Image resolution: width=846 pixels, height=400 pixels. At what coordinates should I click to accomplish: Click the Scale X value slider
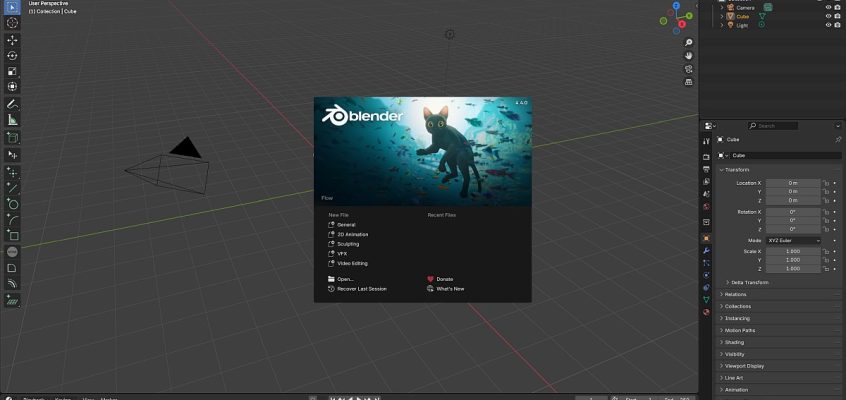[x=793, y=252]
